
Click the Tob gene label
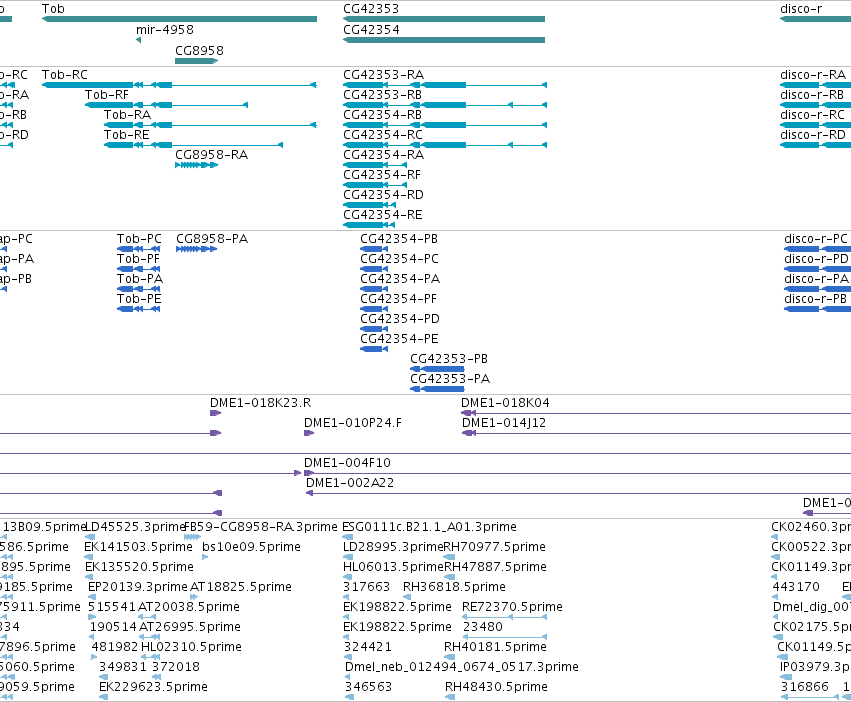coord(53,9)
